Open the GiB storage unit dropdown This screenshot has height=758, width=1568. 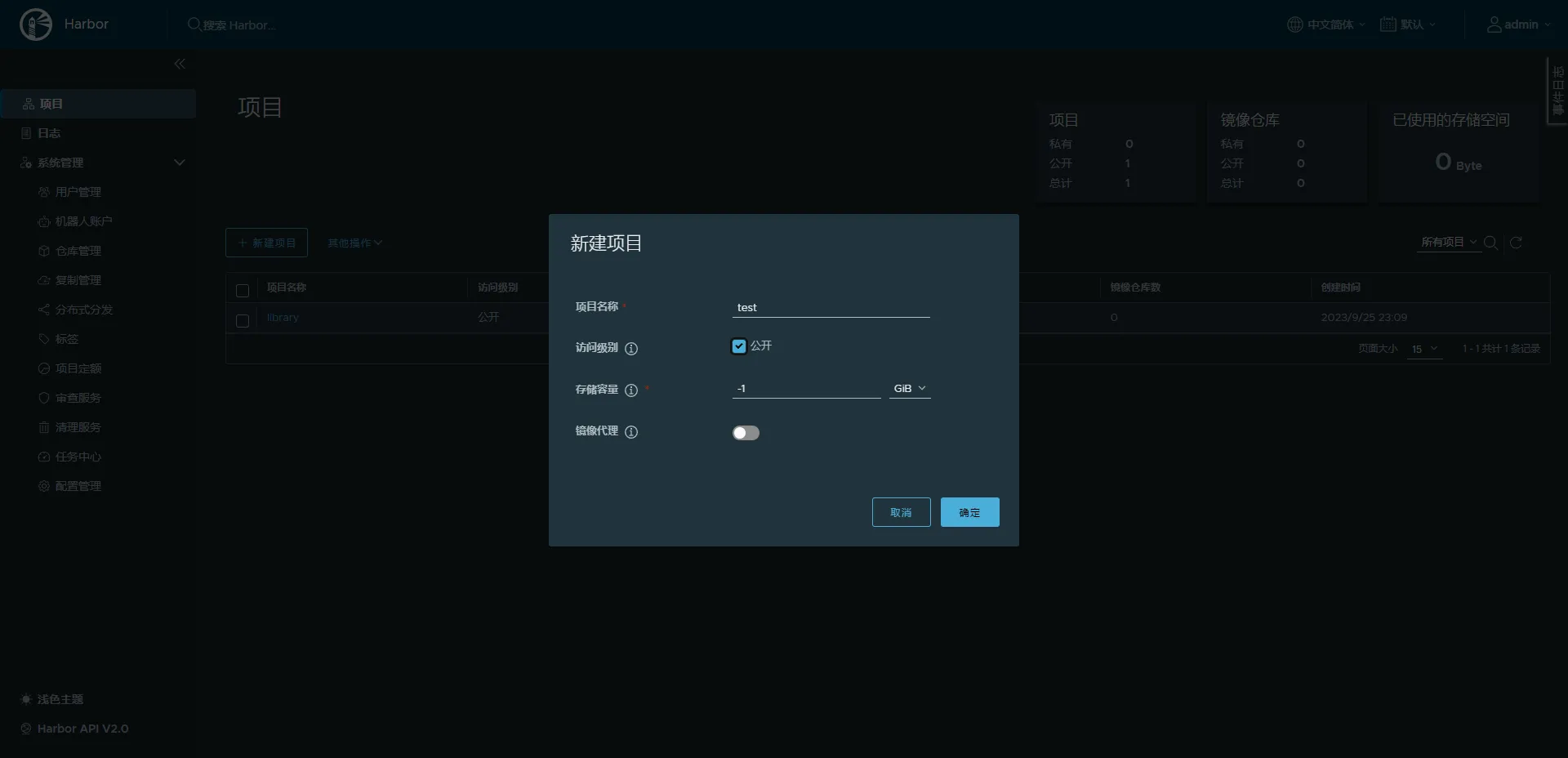pyautogui.click(x=910, y=389)
